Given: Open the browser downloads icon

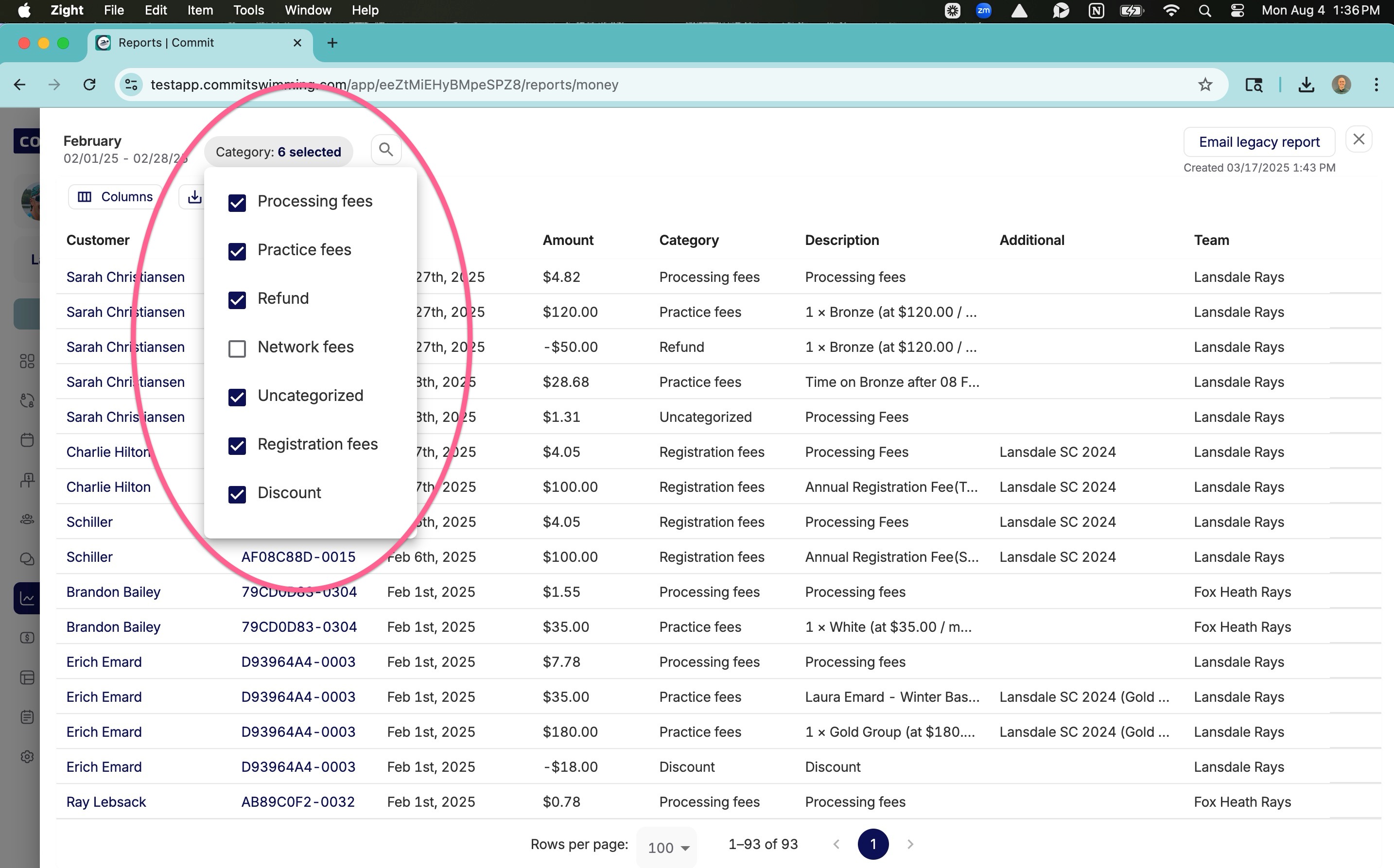Looking at the screenshot, I should click(1306, 85).
